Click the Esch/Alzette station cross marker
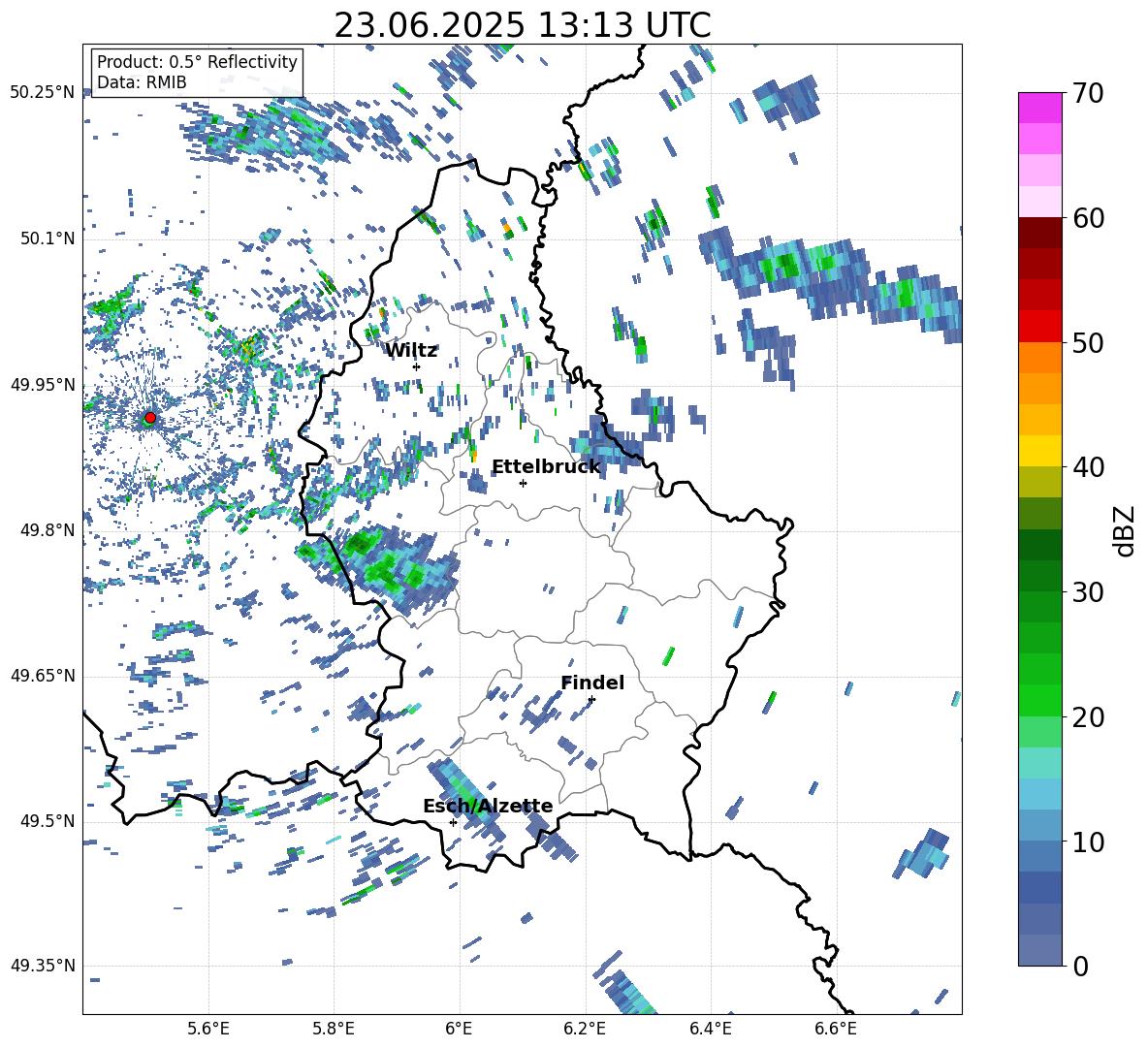Viewport: 1148px width, 1048px height. [x=453, y=822]
